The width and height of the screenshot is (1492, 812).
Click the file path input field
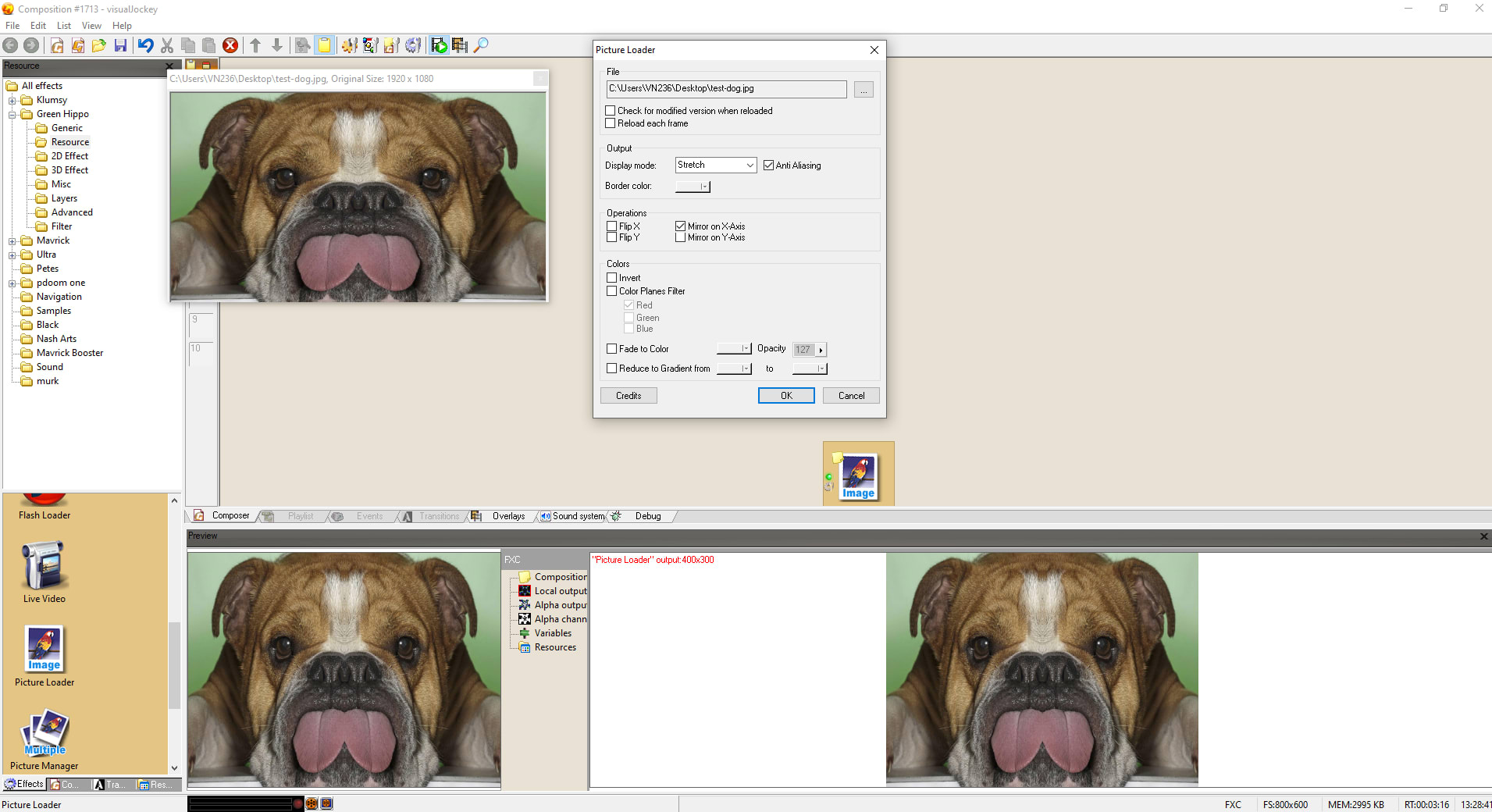coord(726,89)
